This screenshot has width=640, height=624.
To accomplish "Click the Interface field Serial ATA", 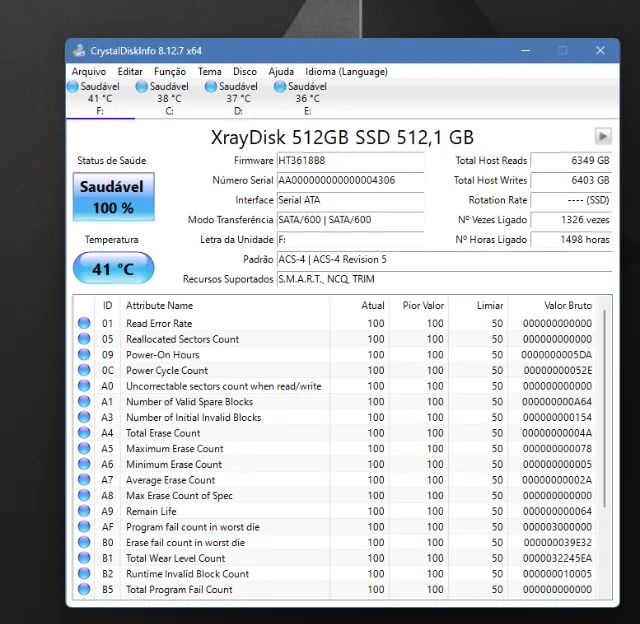I will (x=350, y=200).
